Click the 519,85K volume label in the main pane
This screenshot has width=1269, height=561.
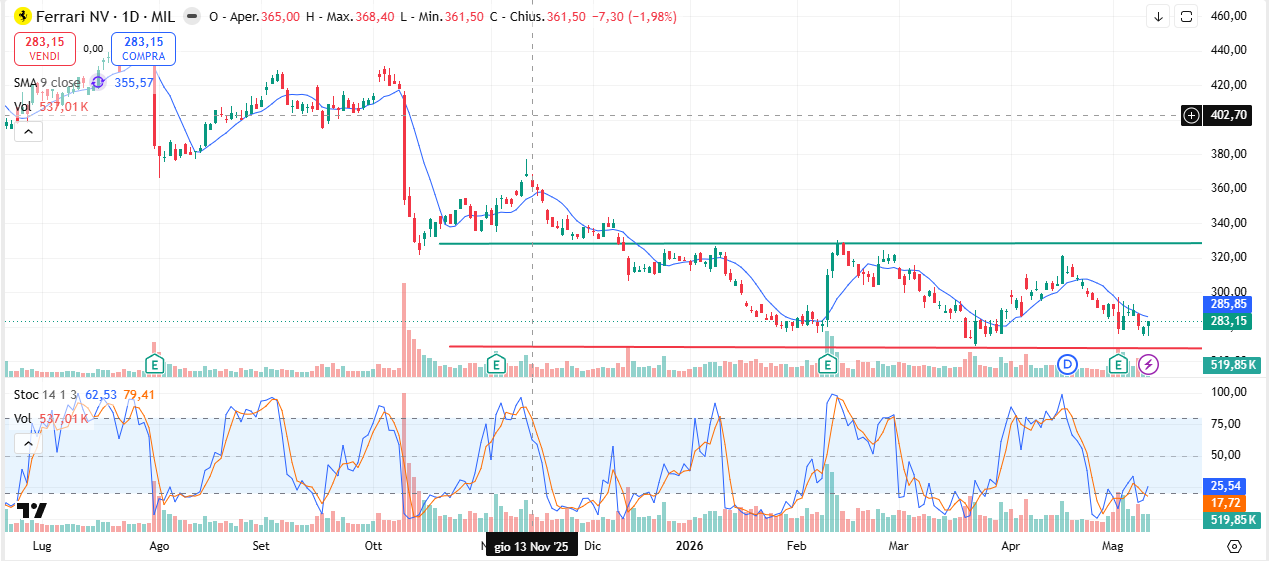point(1230,365)
